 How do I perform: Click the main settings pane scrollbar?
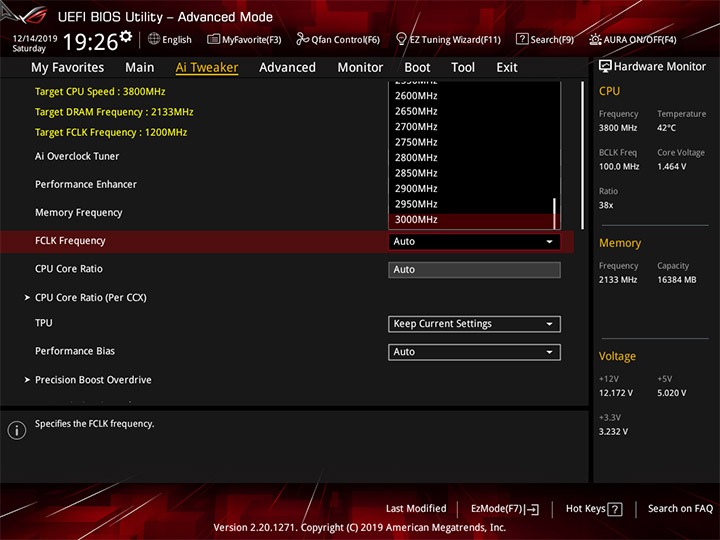(x=583, y=155)
